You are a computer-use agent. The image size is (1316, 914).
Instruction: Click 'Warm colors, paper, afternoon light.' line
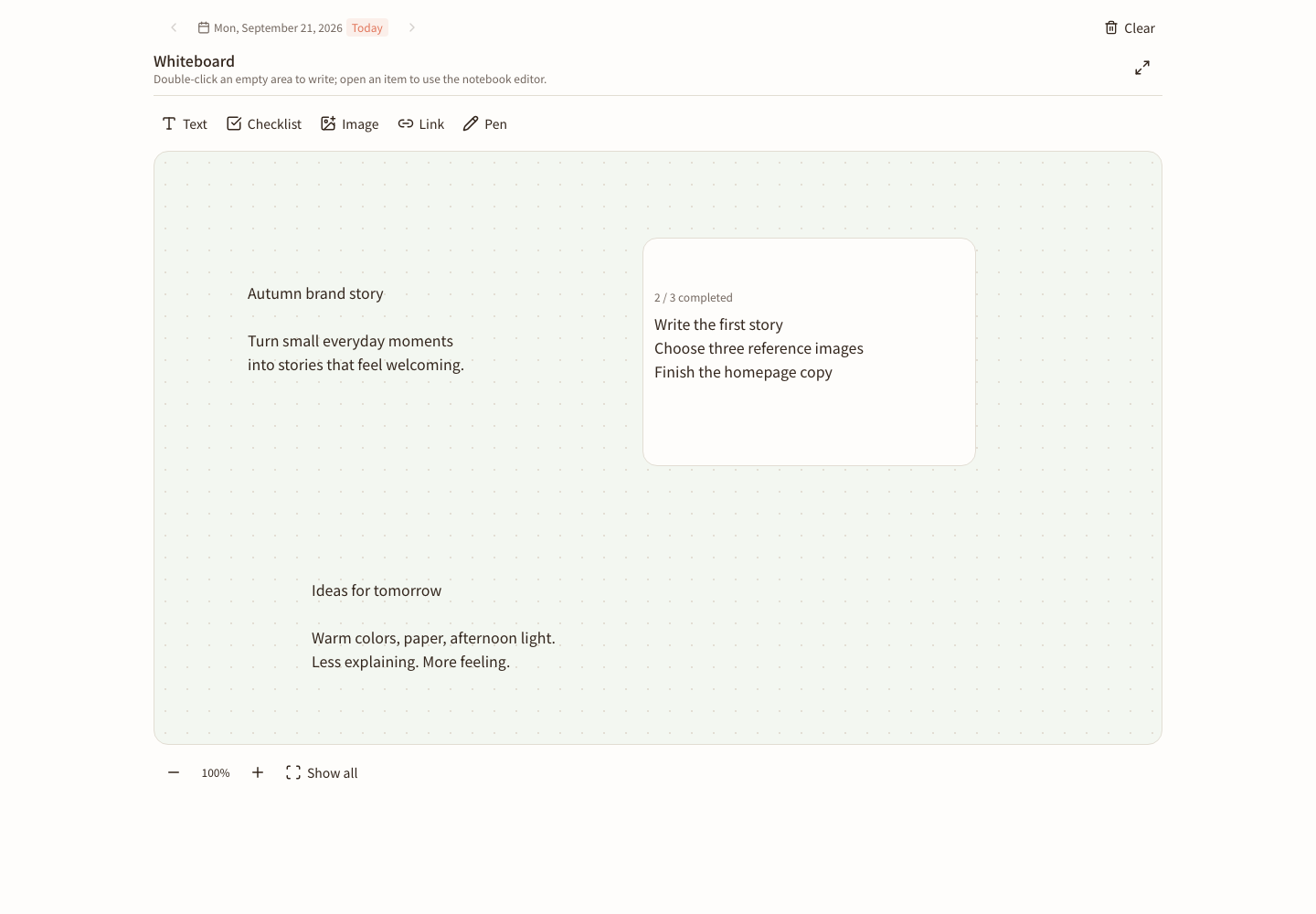[x=433, y=638]
